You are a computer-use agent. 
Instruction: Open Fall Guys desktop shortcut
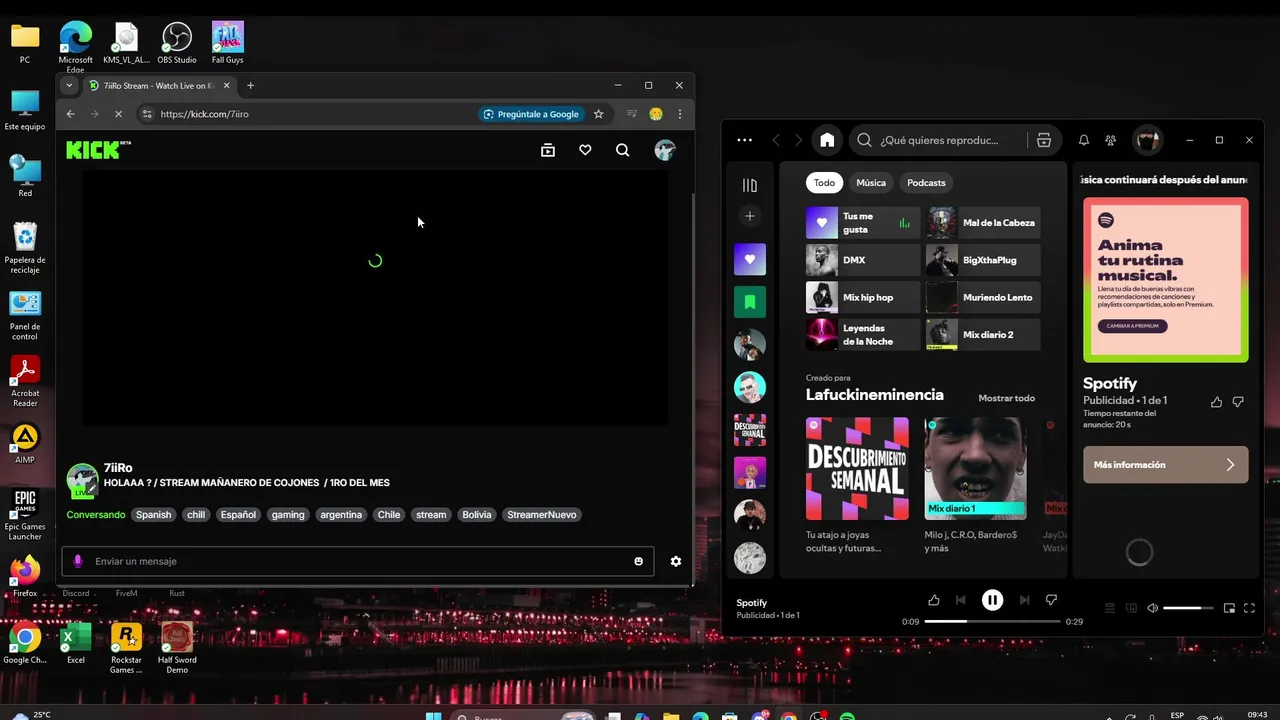(228, 44)
